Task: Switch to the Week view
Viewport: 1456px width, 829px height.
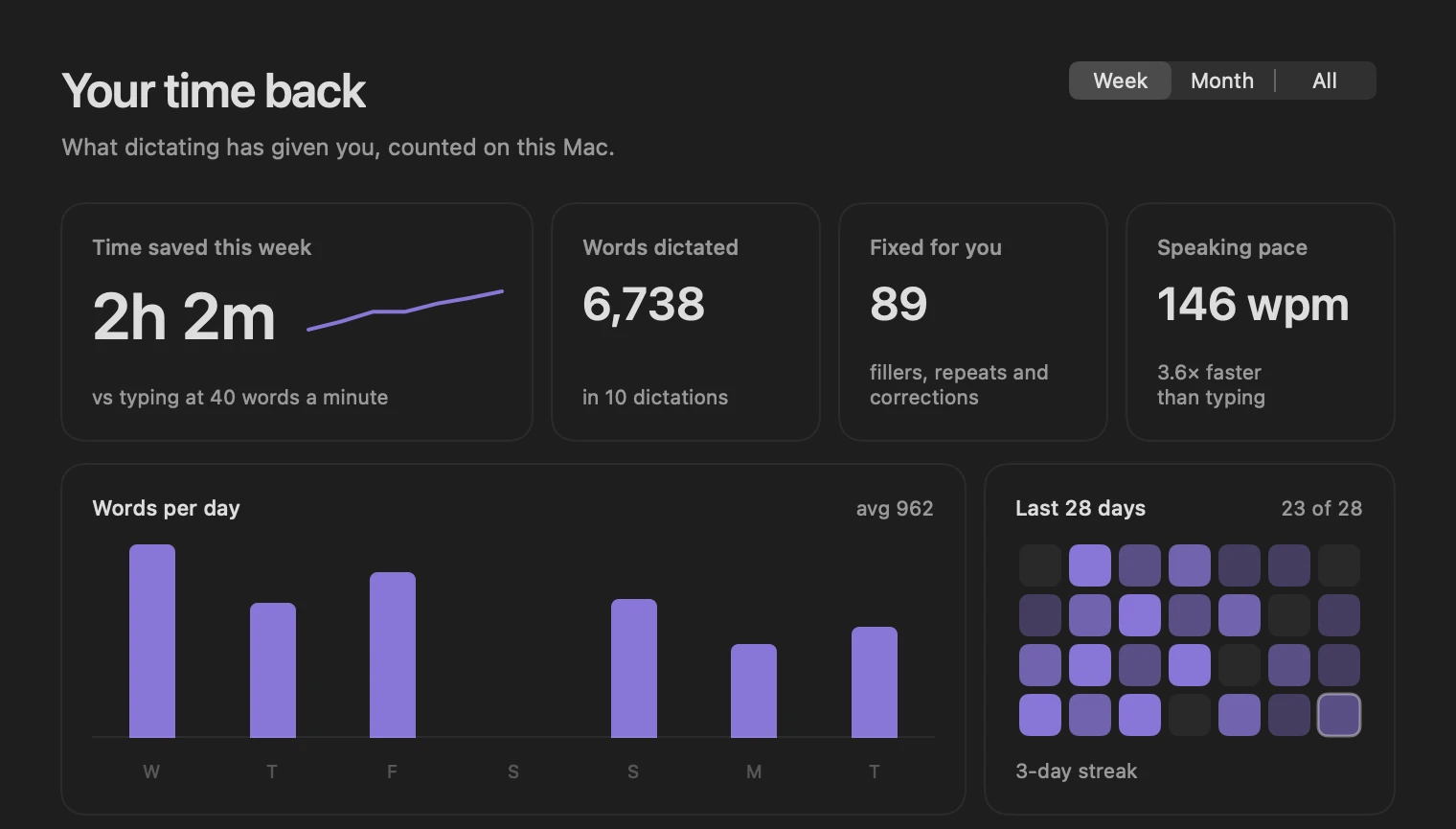Action: coord(1120,81)
